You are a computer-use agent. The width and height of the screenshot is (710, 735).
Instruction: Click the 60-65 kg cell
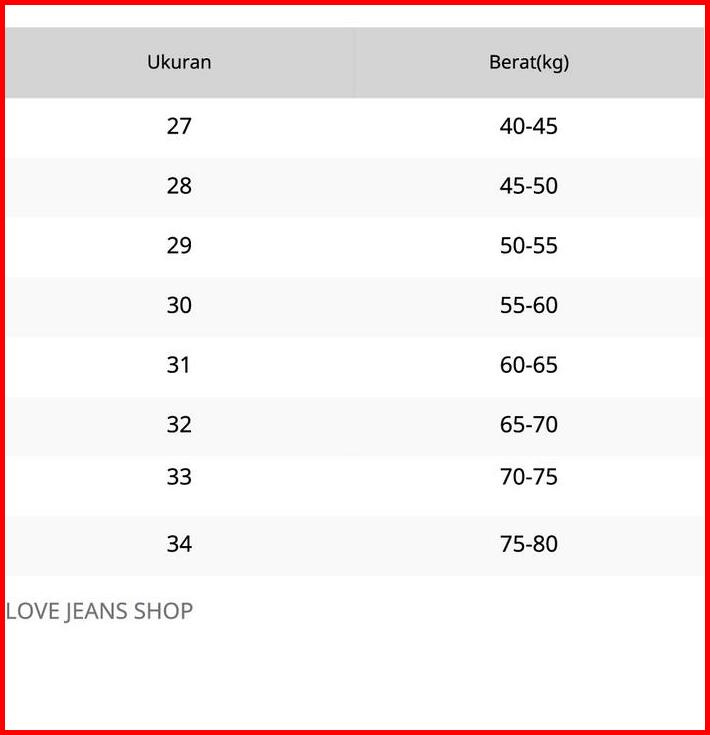(x=529, y=366)
